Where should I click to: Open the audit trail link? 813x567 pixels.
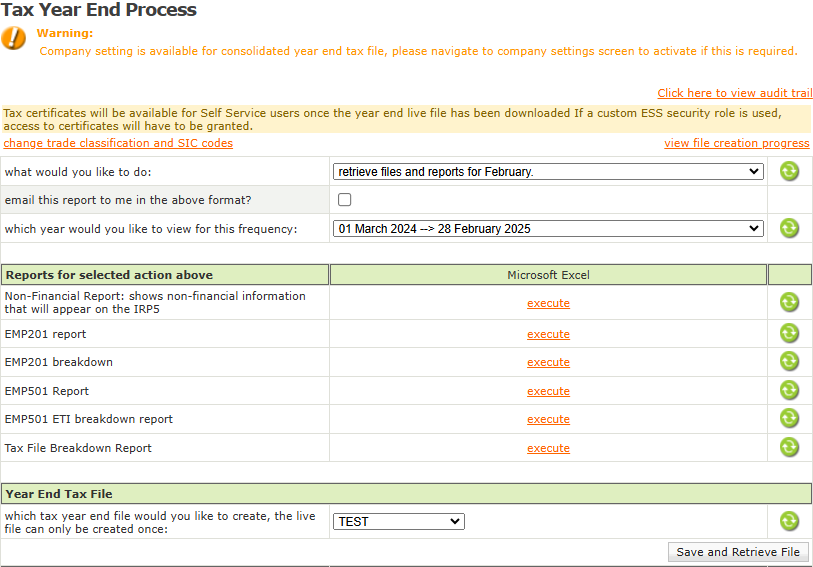pos(735,93)
